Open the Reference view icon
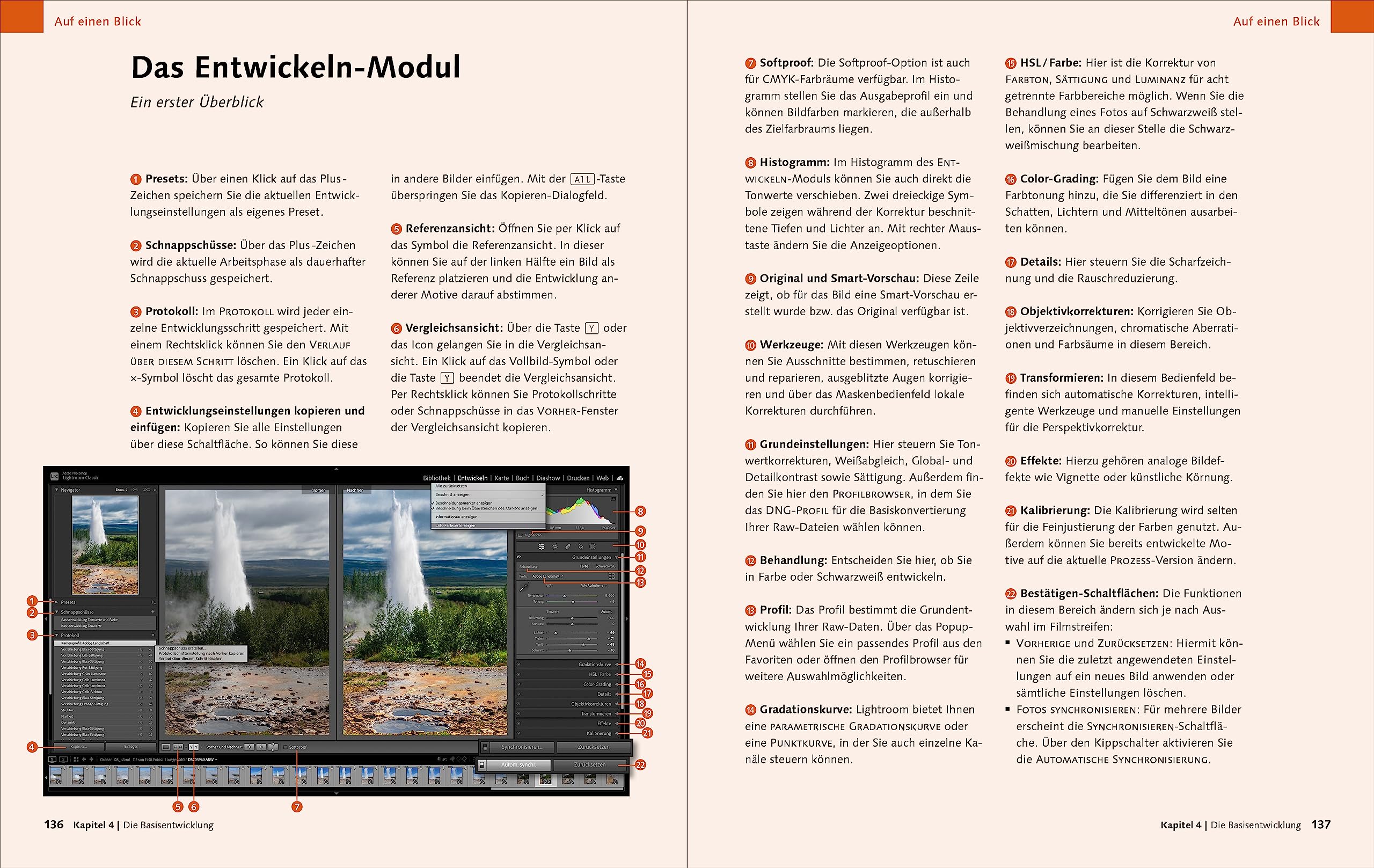 click(x=179, y=747)
